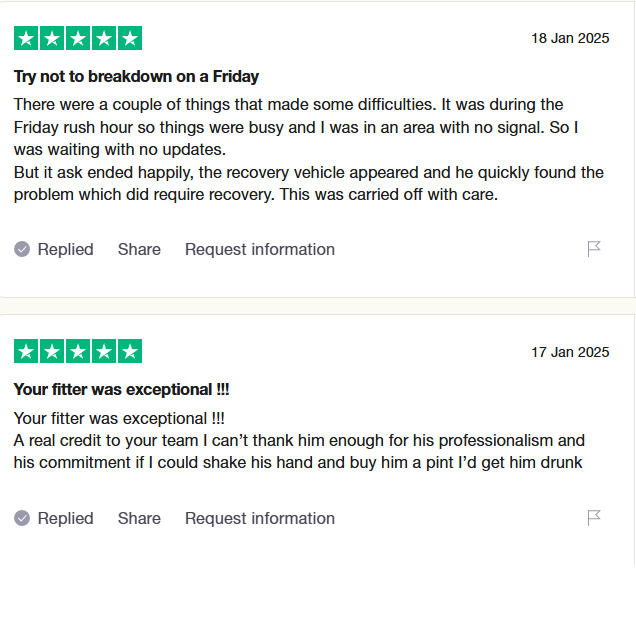Image resolution: width=636 pixels, height=636 pixels.
Task: Flag the 18 Jan 2025 review
Action: pos(594,249)
